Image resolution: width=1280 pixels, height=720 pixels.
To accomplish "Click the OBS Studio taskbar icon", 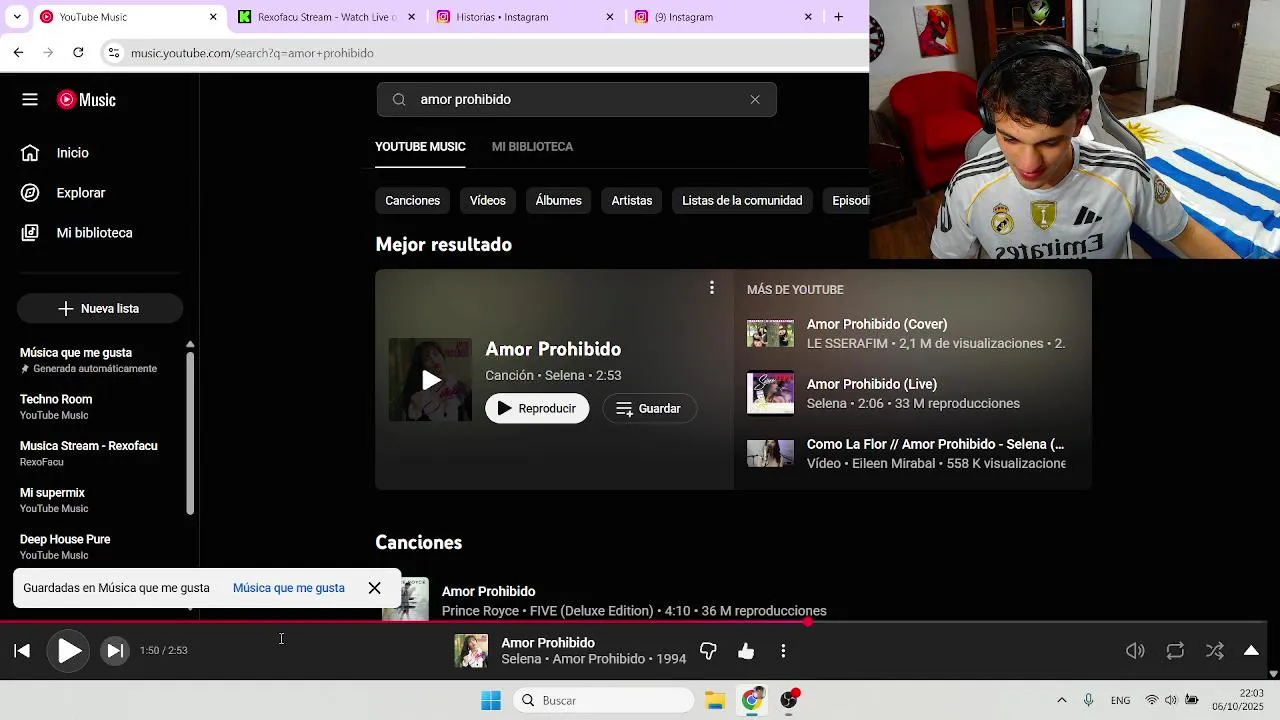I will pos(790,699).
